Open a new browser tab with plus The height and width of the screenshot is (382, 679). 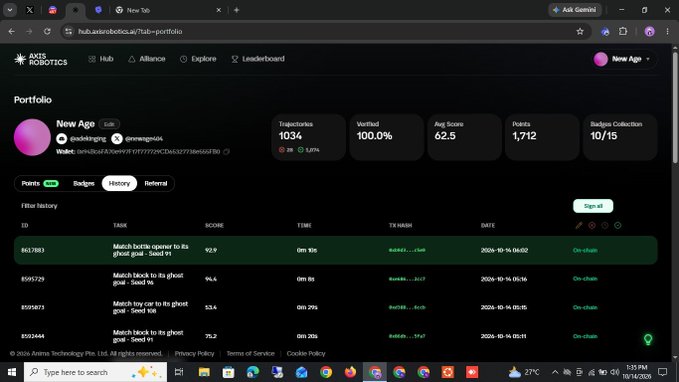click(x=236, y=10)
